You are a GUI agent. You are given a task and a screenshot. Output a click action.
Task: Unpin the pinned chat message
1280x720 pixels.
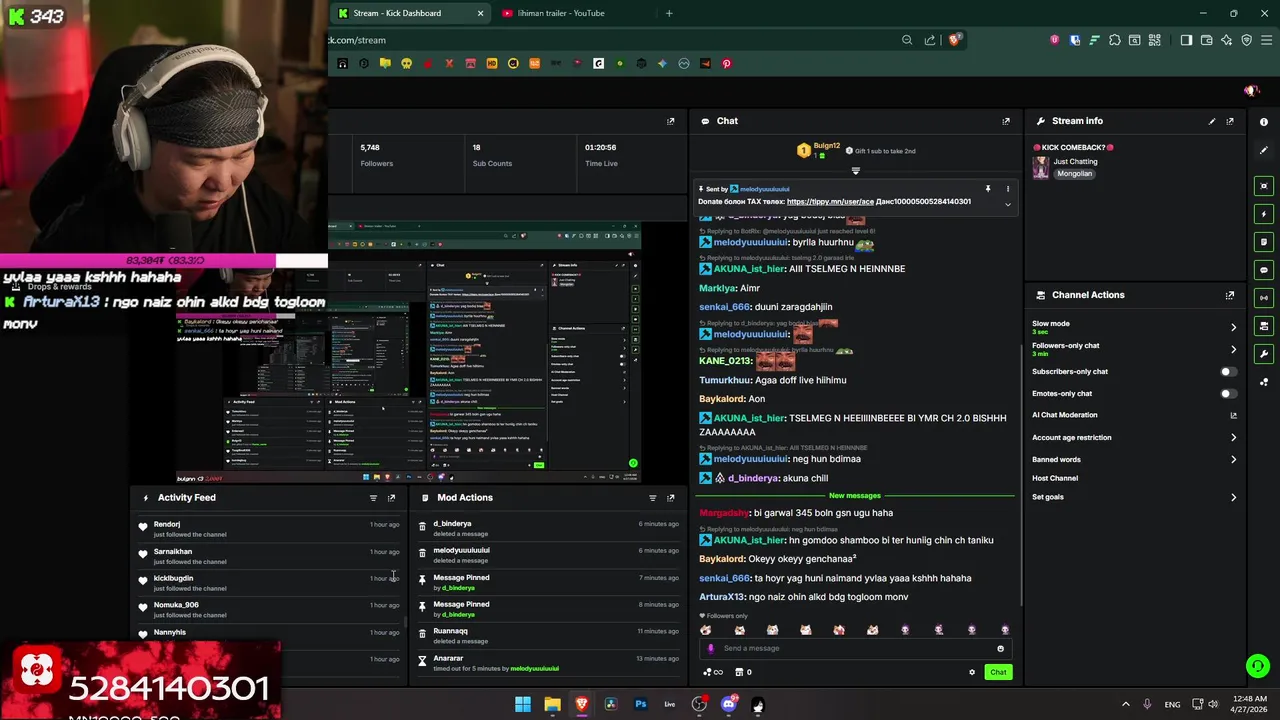click(988, 189)
